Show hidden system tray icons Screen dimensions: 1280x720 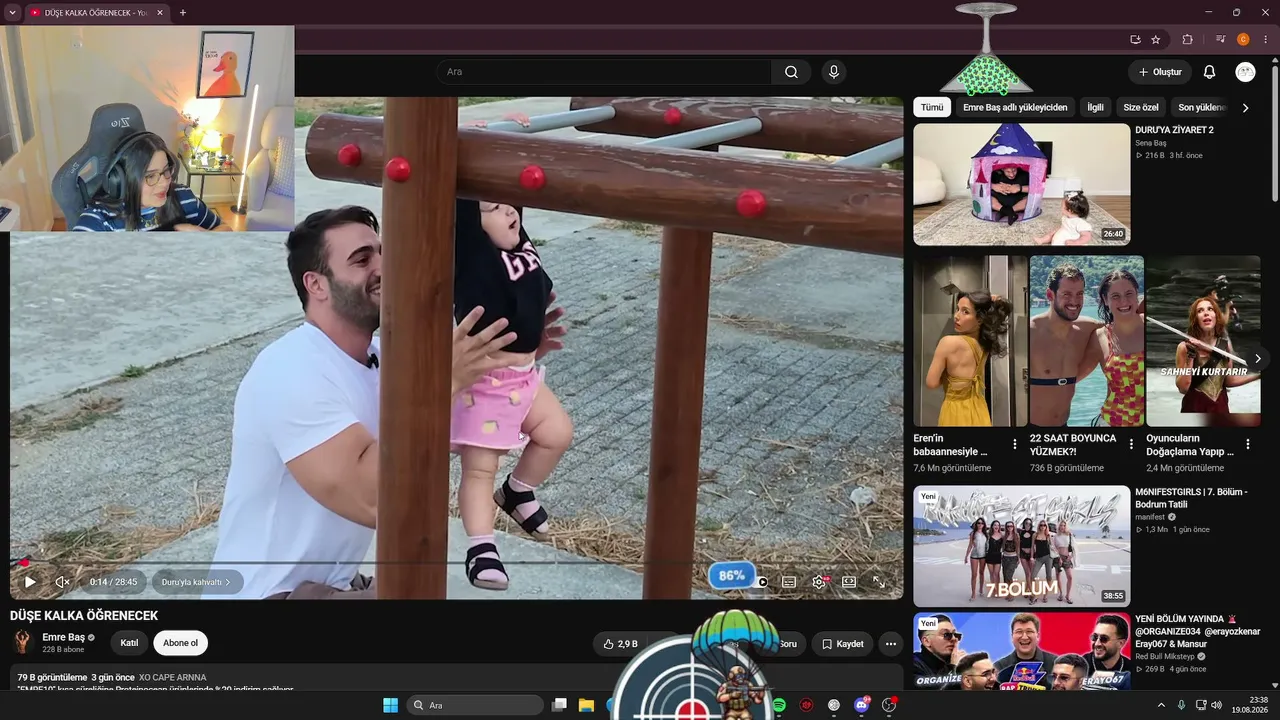point(1162,705)
